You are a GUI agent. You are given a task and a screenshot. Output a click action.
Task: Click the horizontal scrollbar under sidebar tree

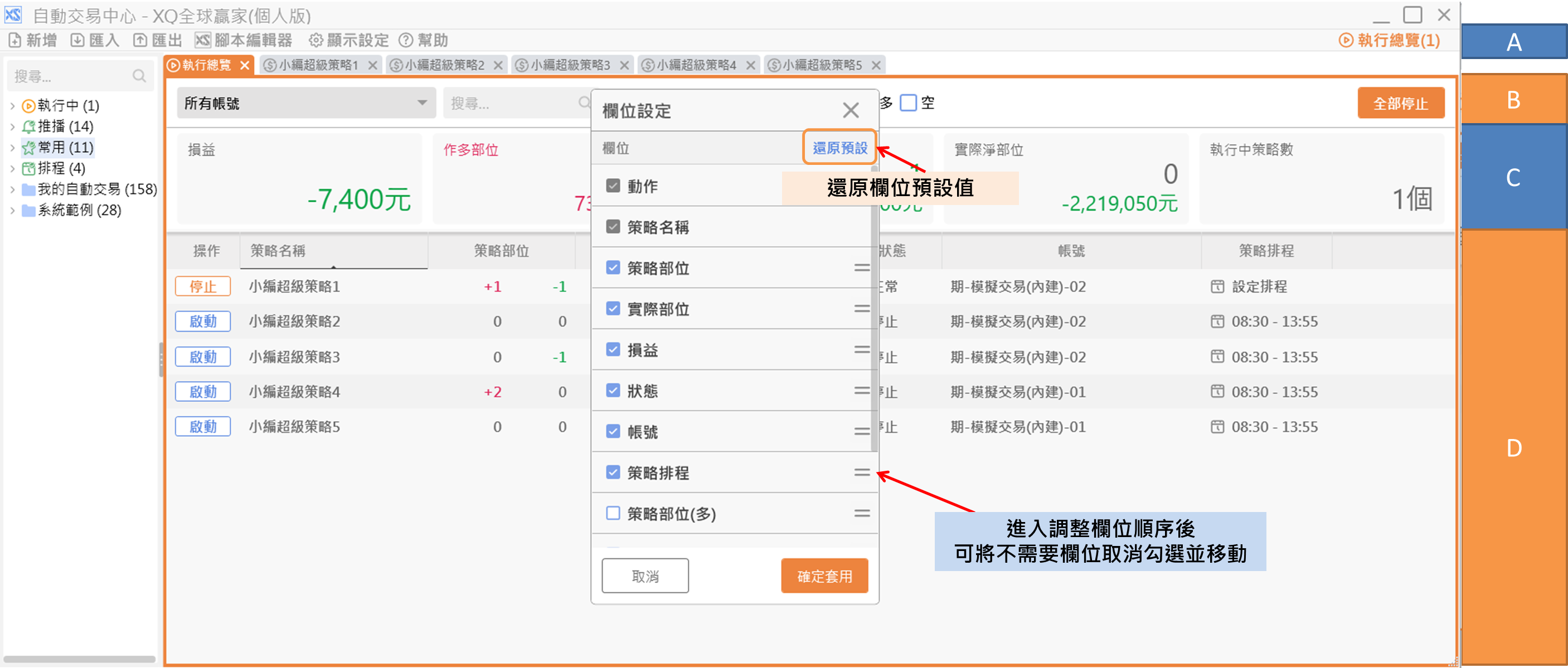(79, 659)
